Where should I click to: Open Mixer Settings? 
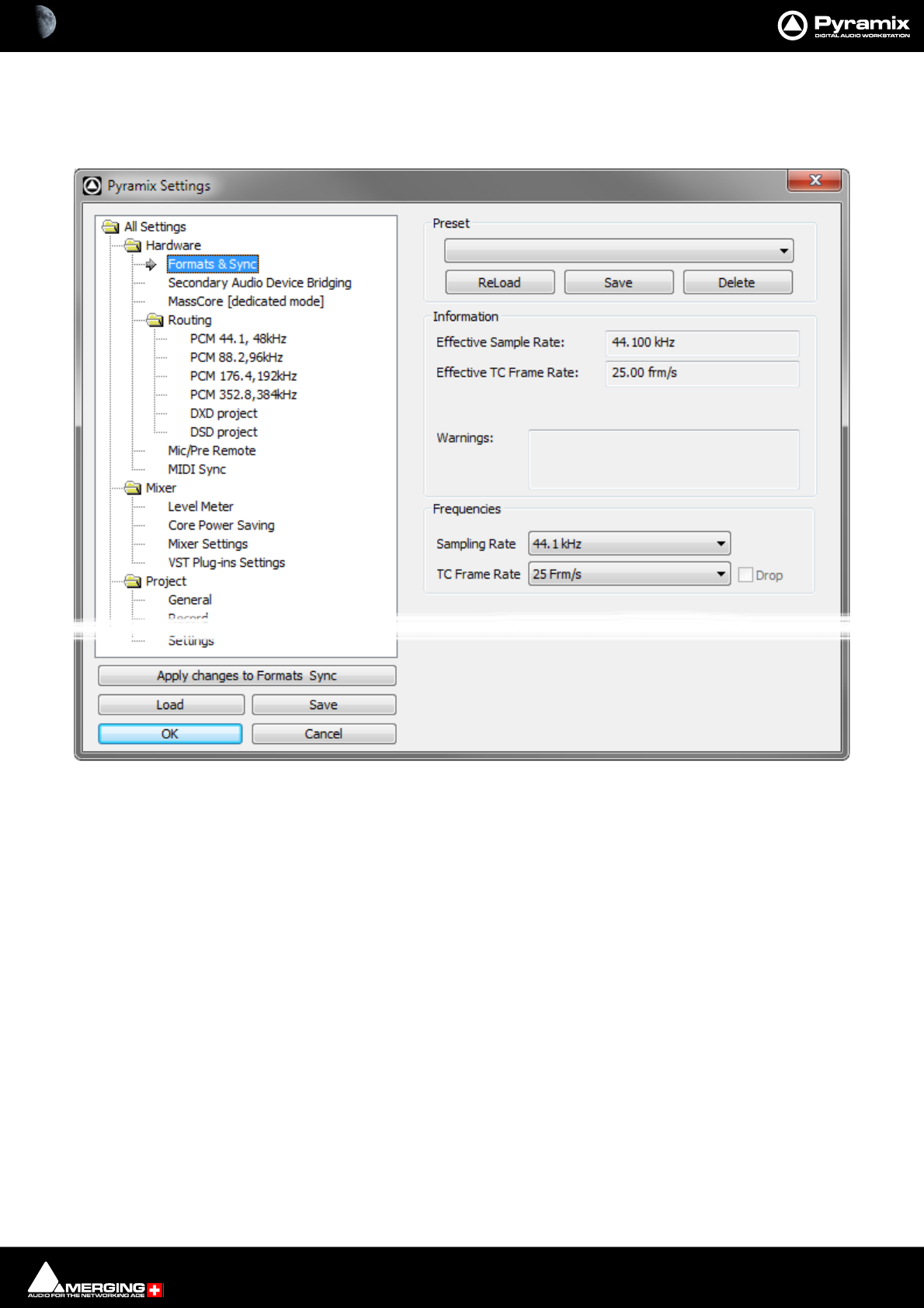coord(207,544)
